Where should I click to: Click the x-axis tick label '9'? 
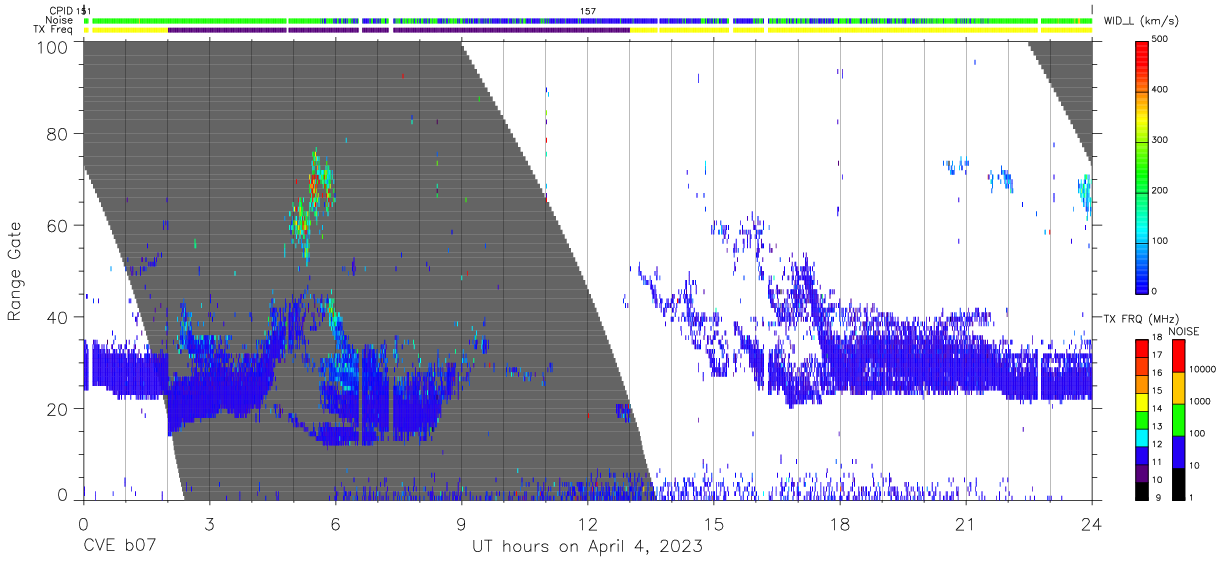click(461, 525)
